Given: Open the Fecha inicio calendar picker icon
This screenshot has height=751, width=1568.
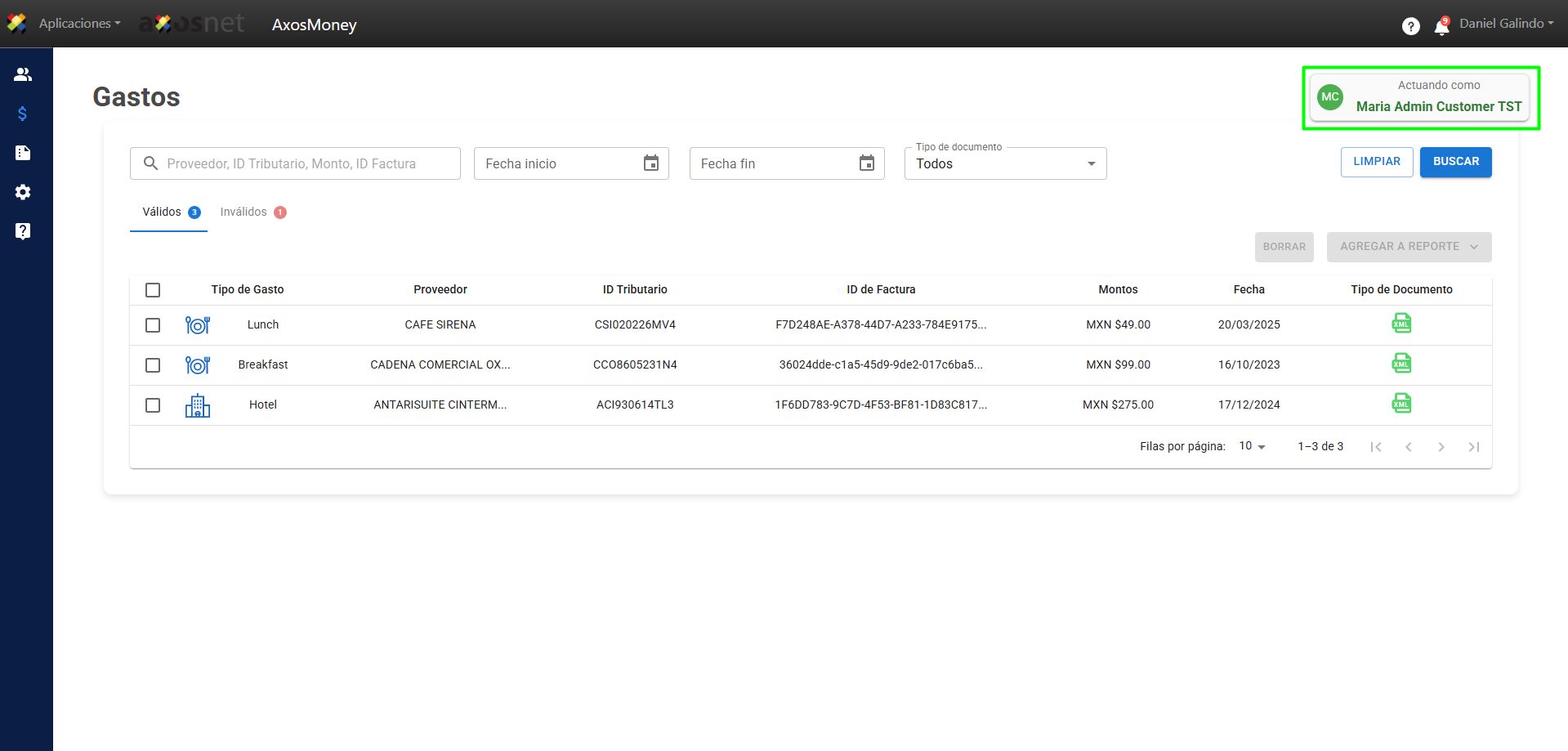Looking at the screenshot, I should [650, 163].
